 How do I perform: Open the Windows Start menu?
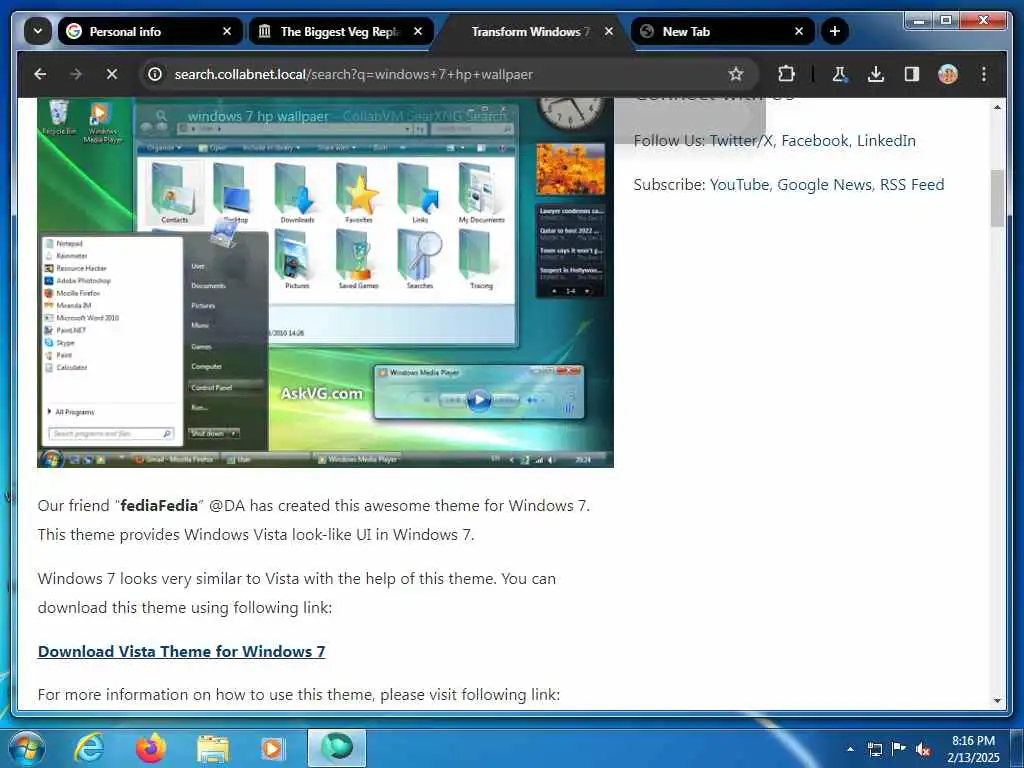pos(27,748)
